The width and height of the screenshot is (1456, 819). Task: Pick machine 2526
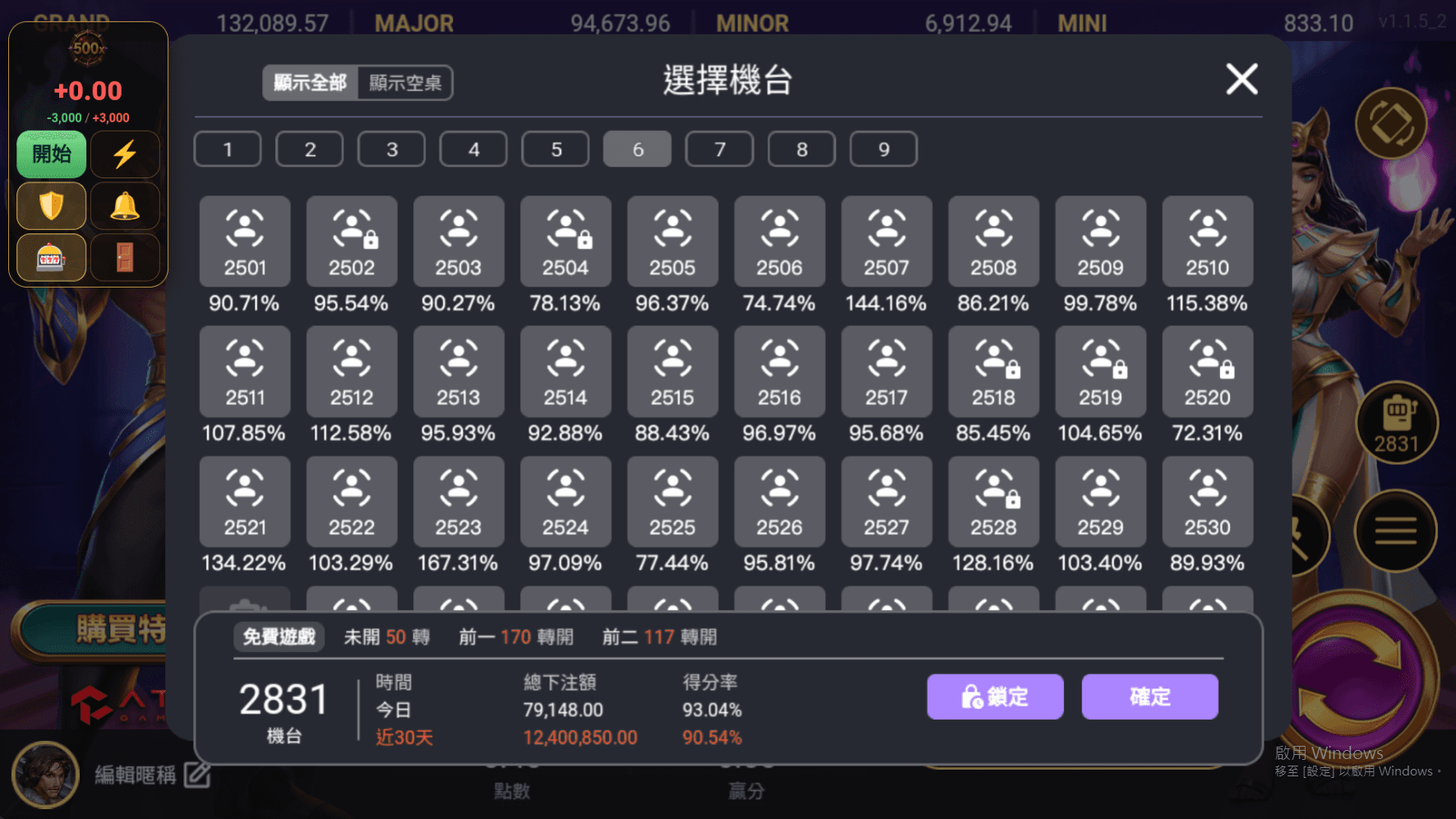780,501
